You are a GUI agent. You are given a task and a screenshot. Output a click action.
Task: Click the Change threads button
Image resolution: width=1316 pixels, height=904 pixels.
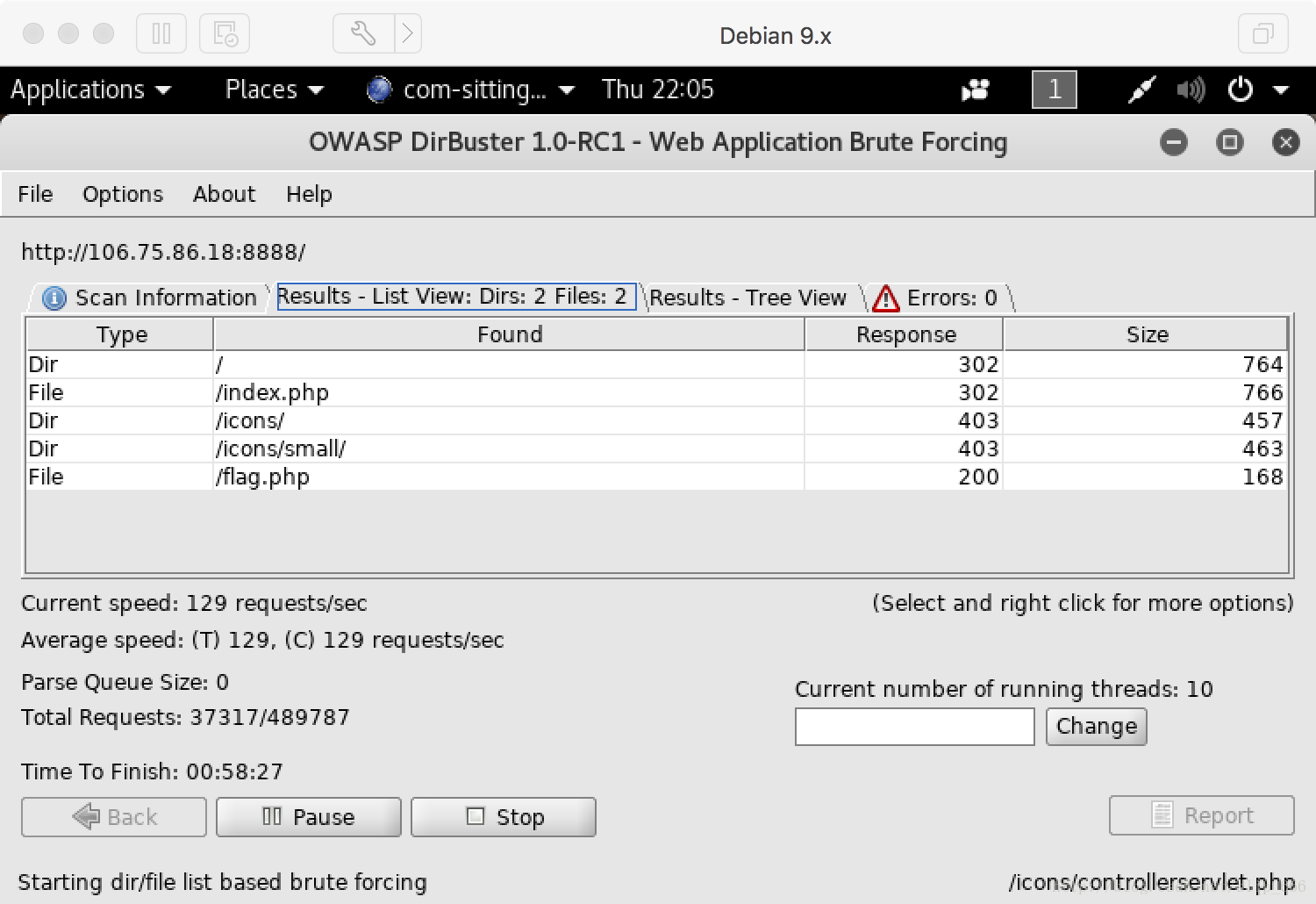click(x=1097, y=727)
